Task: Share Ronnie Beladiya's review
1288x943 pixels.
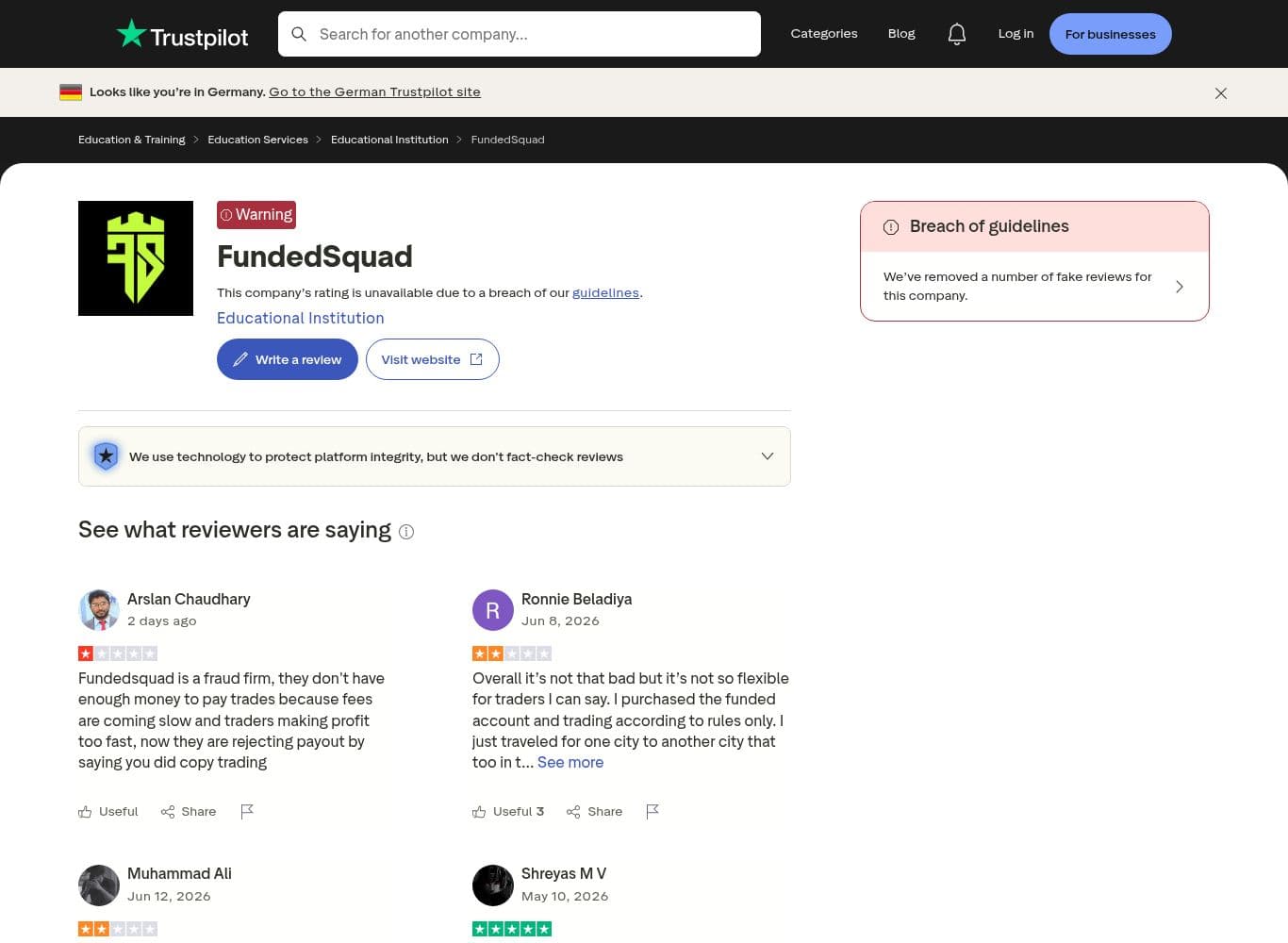Action: (594, 812)
